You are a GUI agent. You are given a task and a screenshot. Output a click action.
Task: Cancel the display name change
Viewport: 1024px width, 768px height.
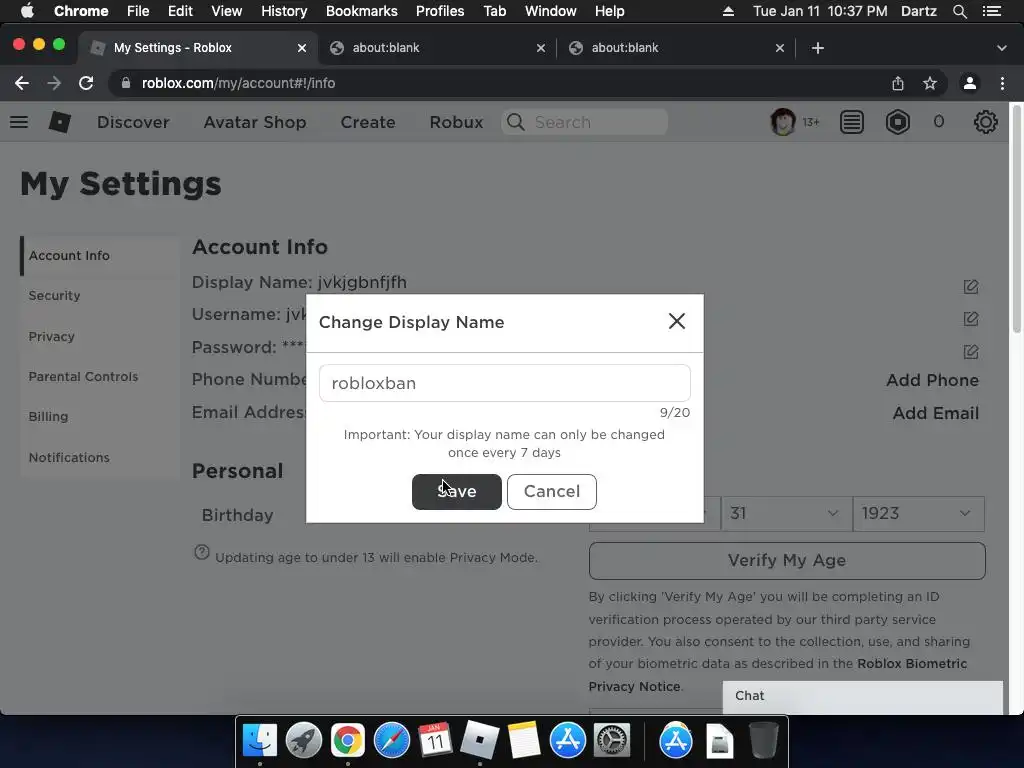tap(552, 492)
